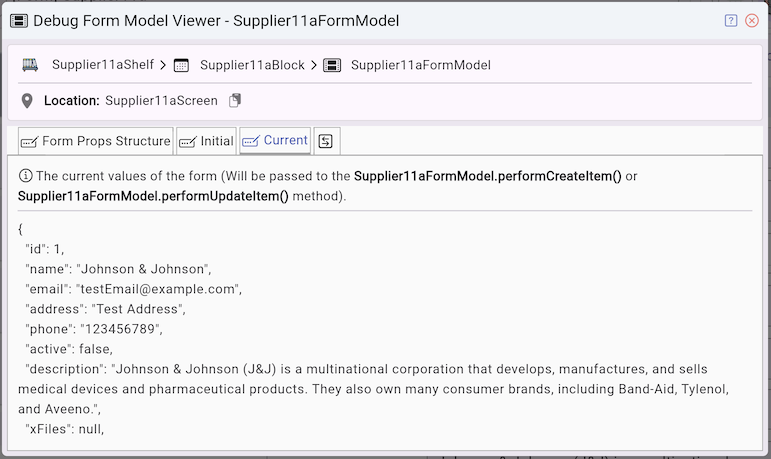The height and width of the screenshot is (459, 771).
Task: Open the help icon in title bar
Action: [731, 20]
